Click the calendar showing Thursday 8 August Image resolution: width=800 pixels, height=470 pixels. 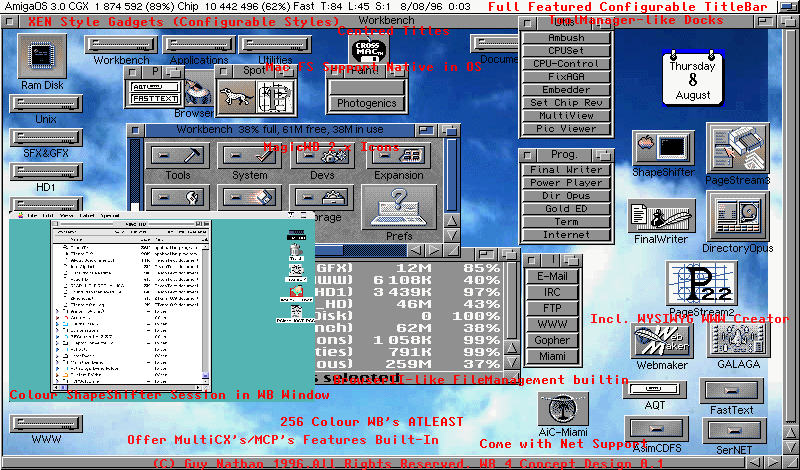(x=693, y=78)
